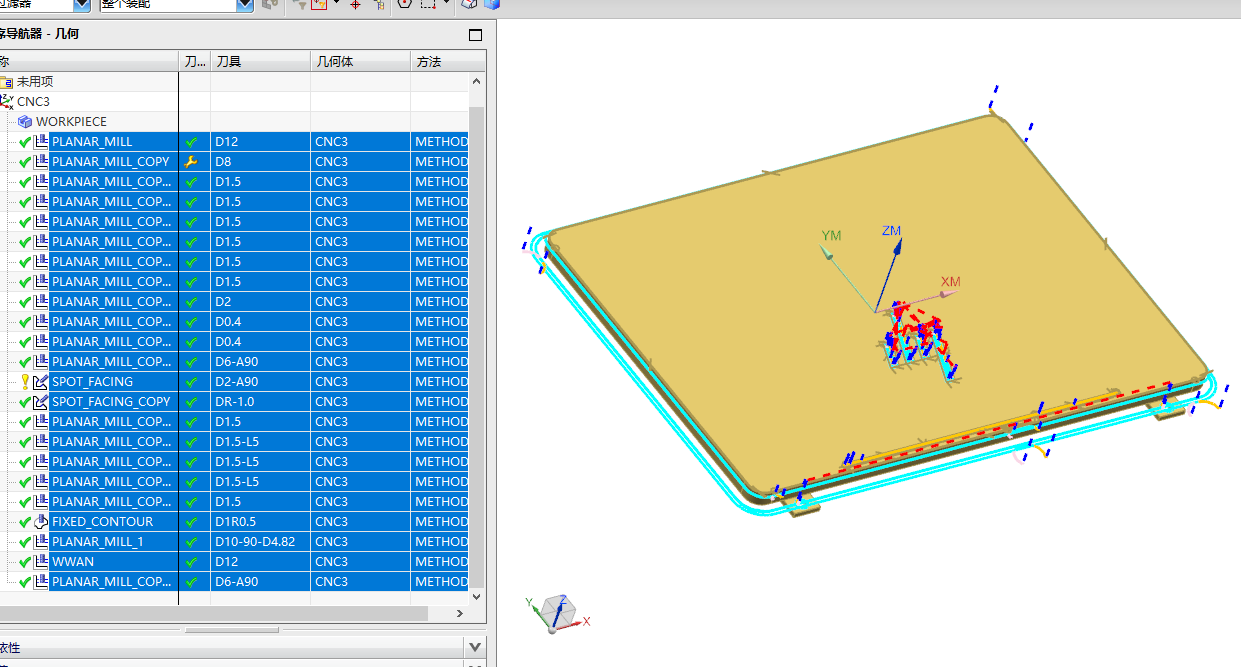Viewport: 1241px width, 667px height.
Task: Click the blue shaded cube toolbar icon
Action: point(491,5)
